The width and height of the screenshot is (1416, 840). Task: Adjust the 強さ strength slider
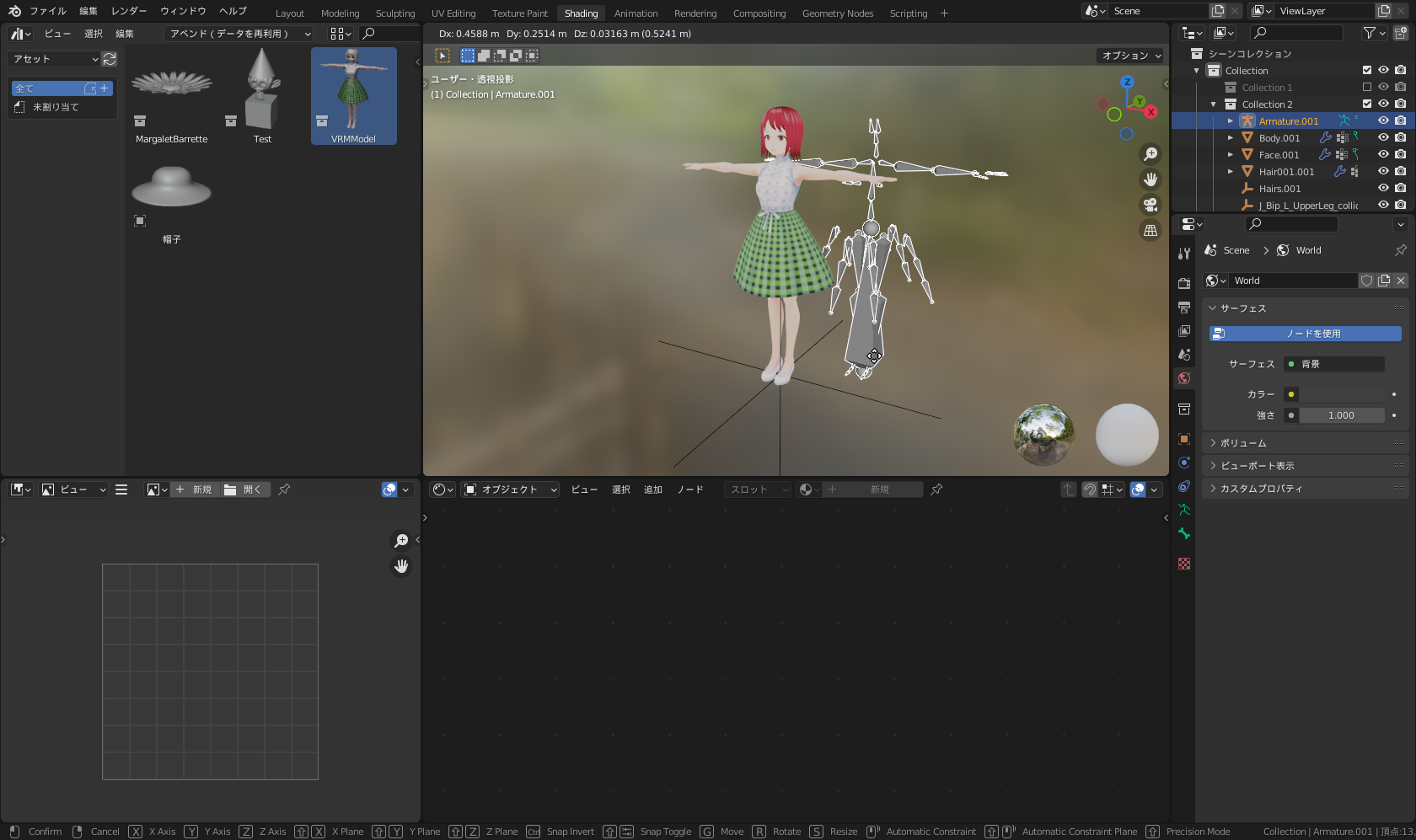pos(1341,415)
